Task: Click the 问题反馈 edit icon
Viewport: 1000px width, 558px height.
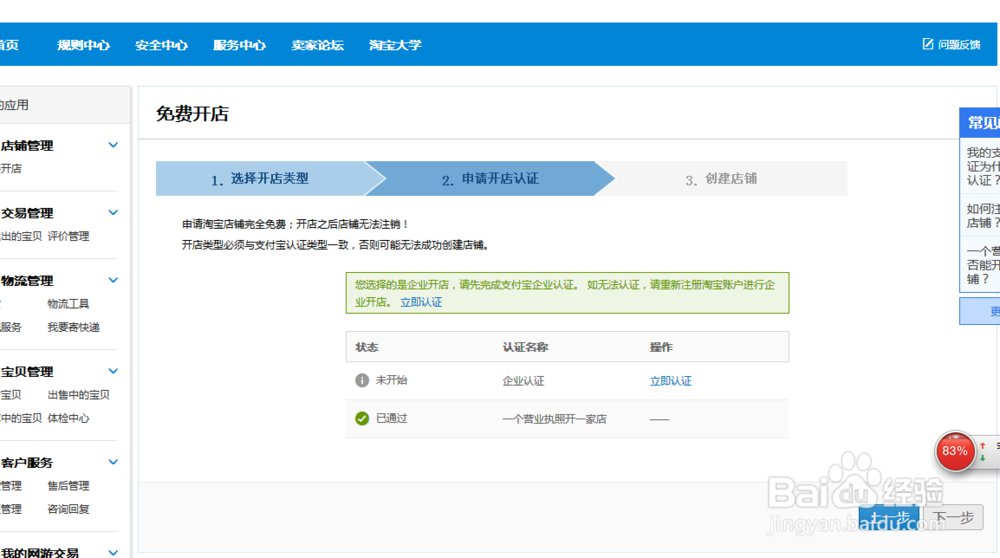Action: 928,44
